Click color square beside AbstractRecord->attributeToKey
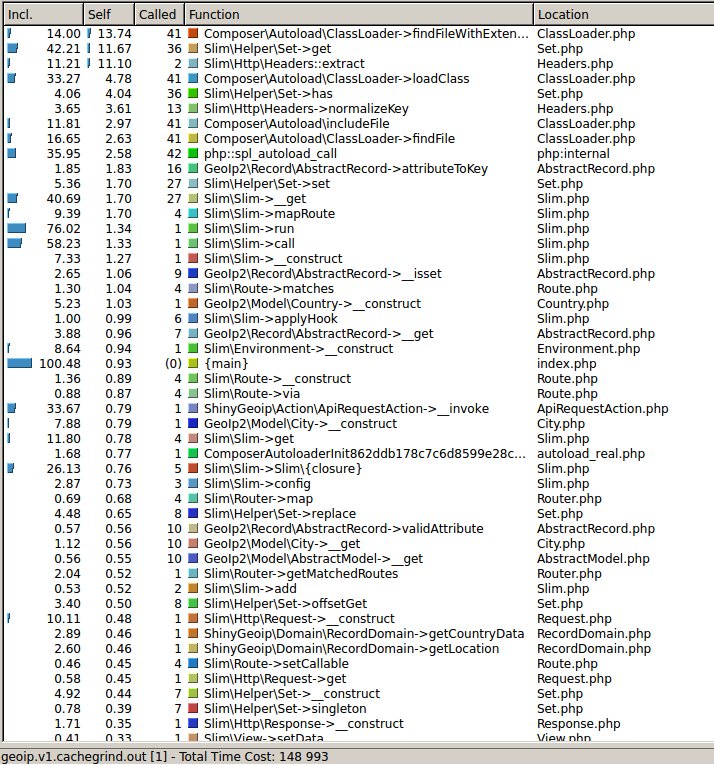Screen dimensions: 714x765 193,169
